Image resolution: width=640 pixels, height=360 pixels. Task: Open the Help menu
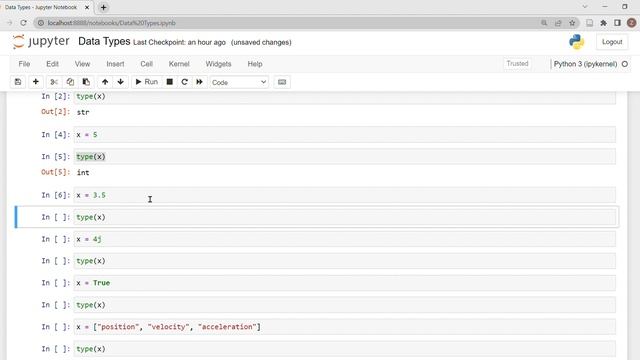[255, 64]
